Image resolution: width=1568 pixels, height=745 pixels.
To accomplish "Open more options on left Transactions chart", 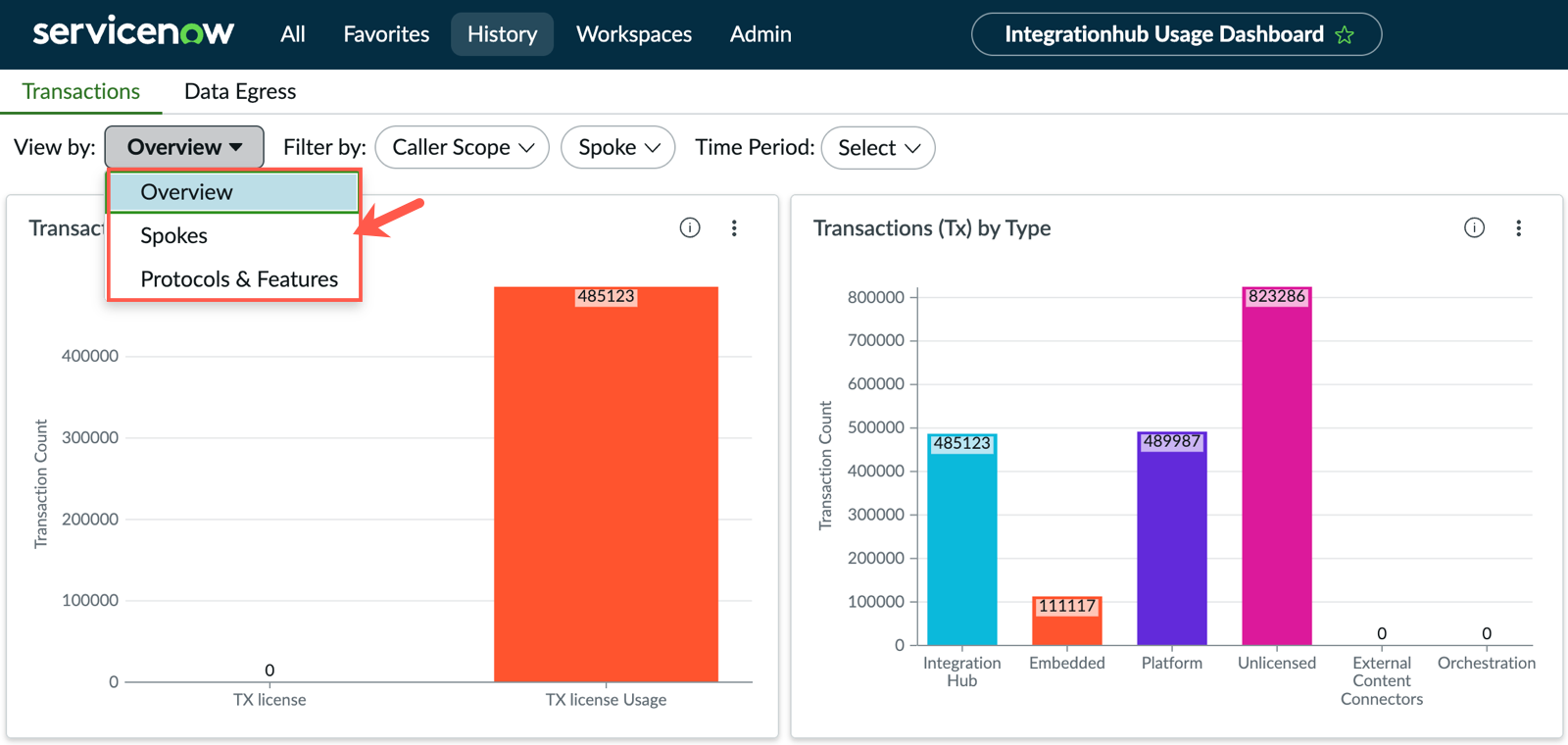I will [x=734, y=227].
